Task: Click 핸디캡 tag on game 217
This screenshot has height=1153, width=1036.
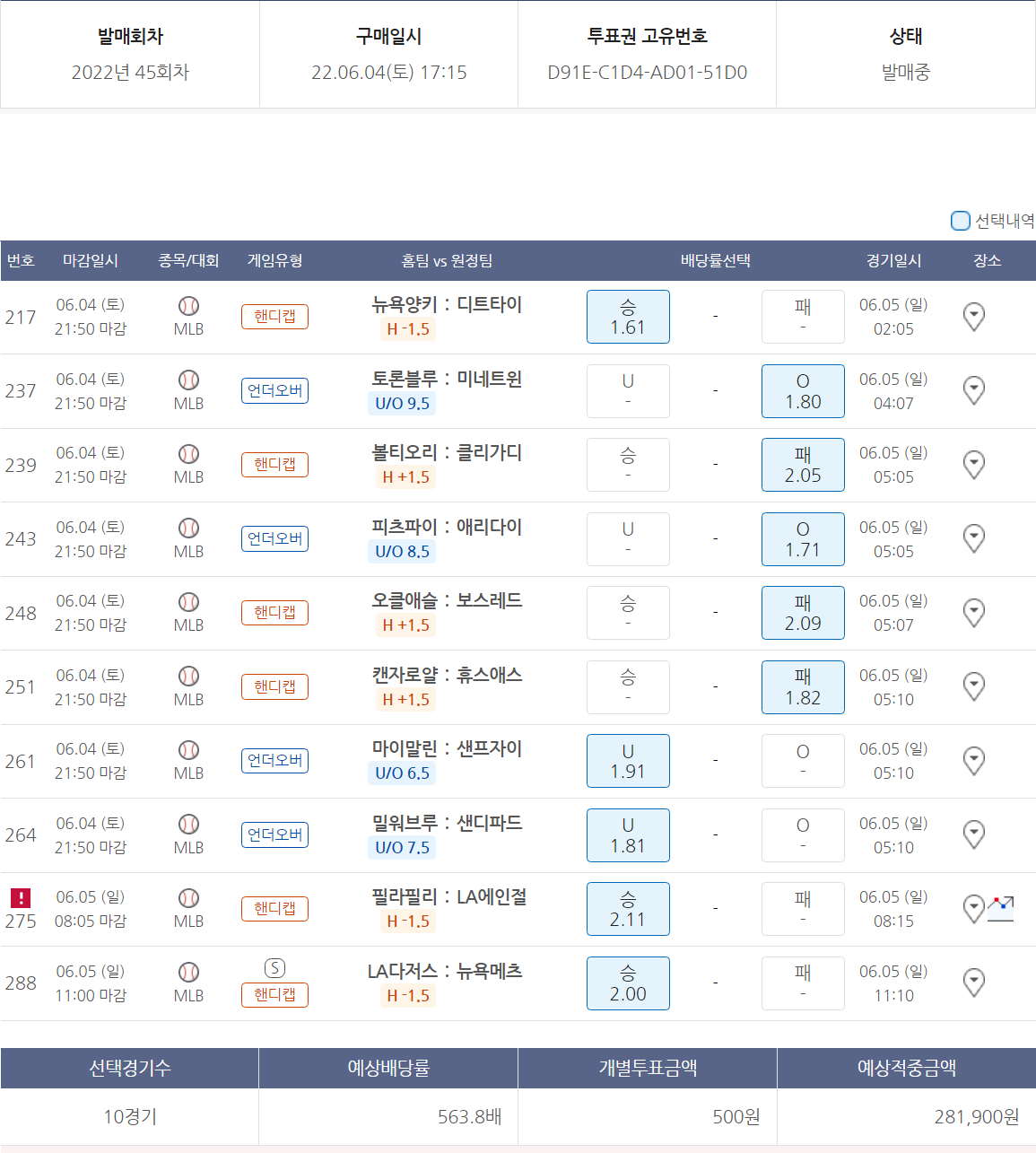Action: (x=274, y=317)
